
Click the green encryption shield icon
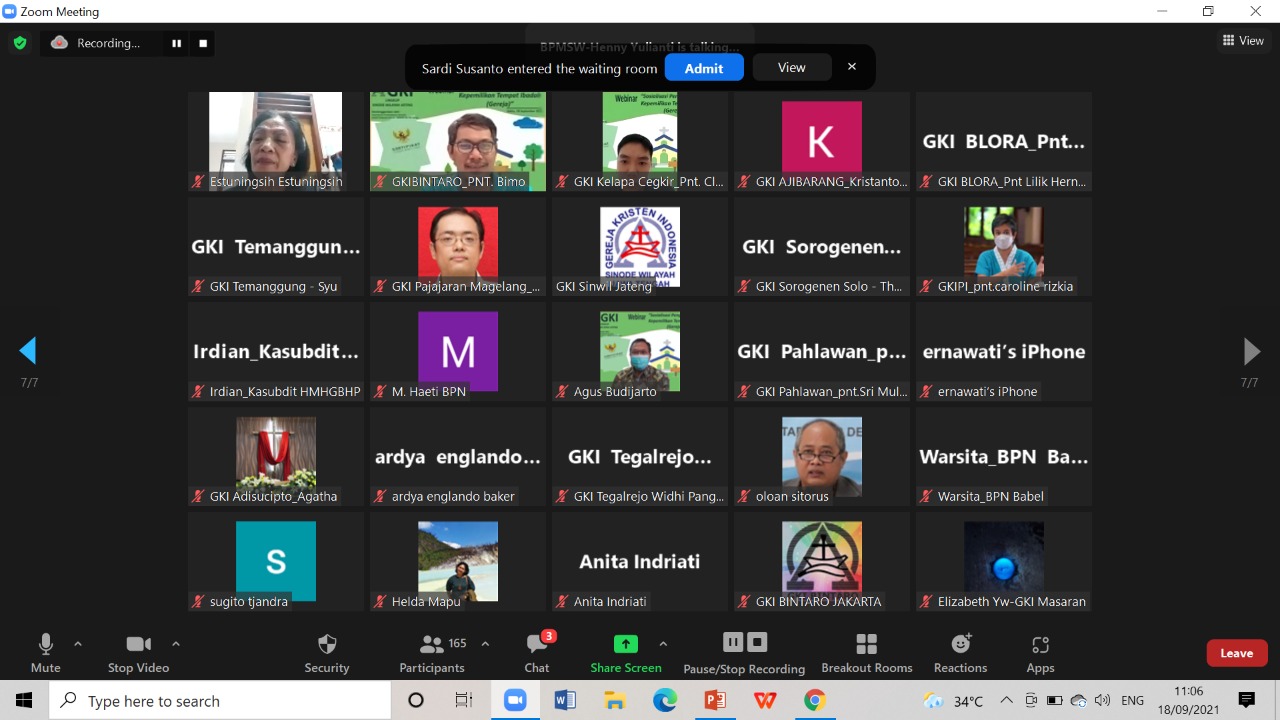[20, 43]
